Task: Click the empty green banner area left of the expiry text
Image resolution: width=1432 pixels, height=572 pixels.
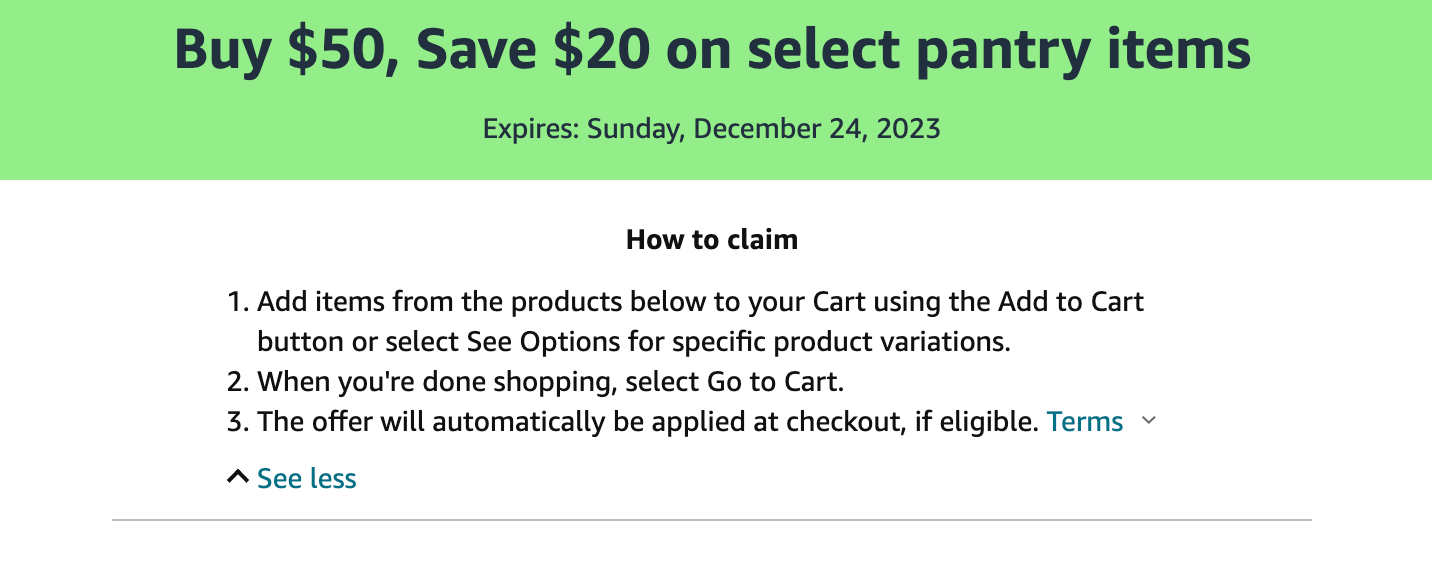Action: pyautogui.click(x=250, y=130)
